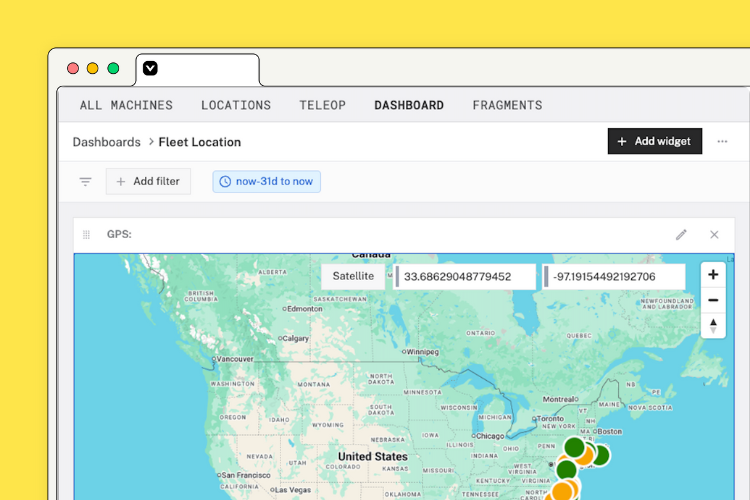Open the FRAGMENTS tab
The image size is (750, 500).
[x=507, y=105]
